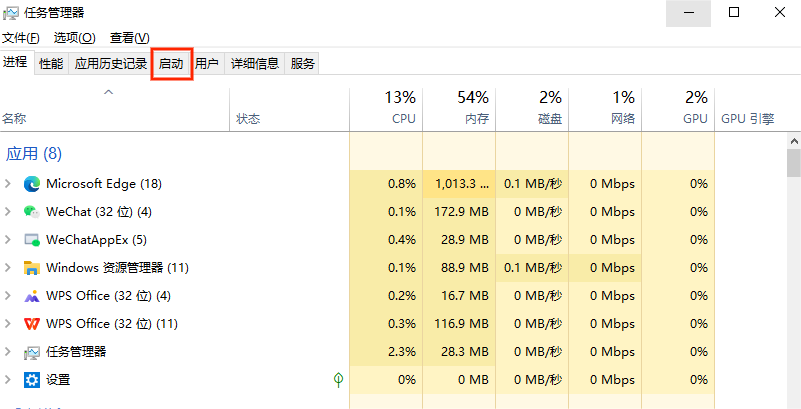Image resolution: width=801 pixels, height=409 pixels.
Task: Sort by the GPU 2% column header
Action: (x=678, y=110)
